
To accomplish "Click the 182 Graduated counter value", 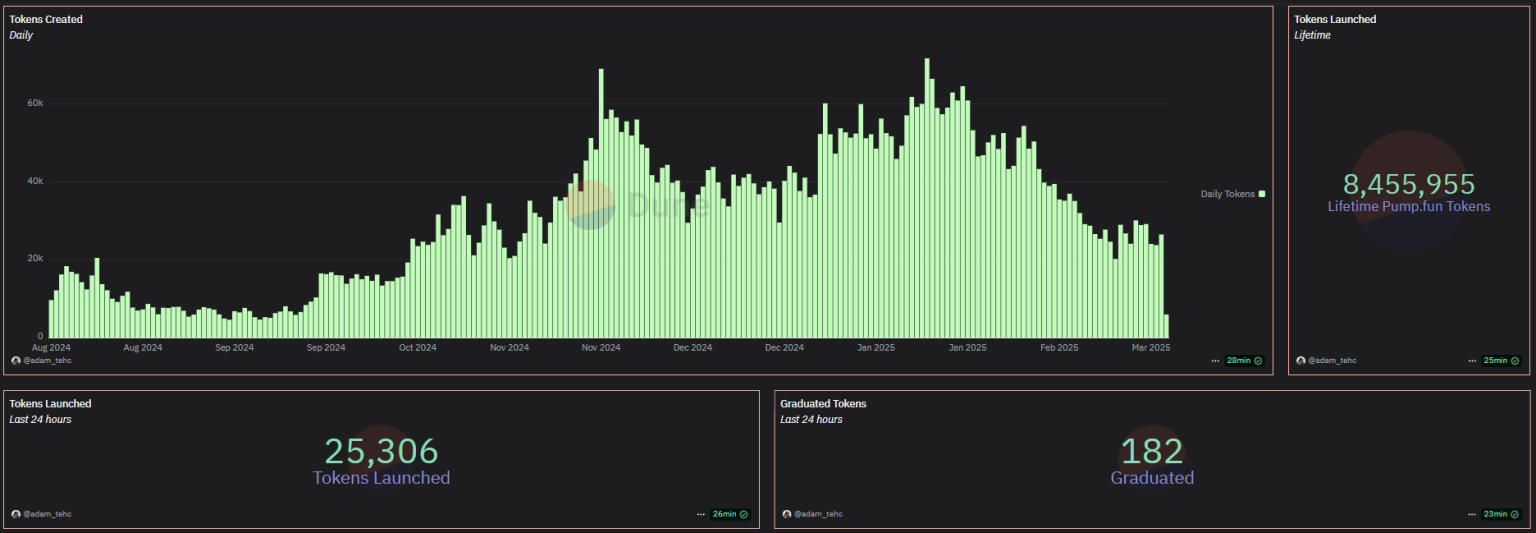I will [x=1152, y=452].
